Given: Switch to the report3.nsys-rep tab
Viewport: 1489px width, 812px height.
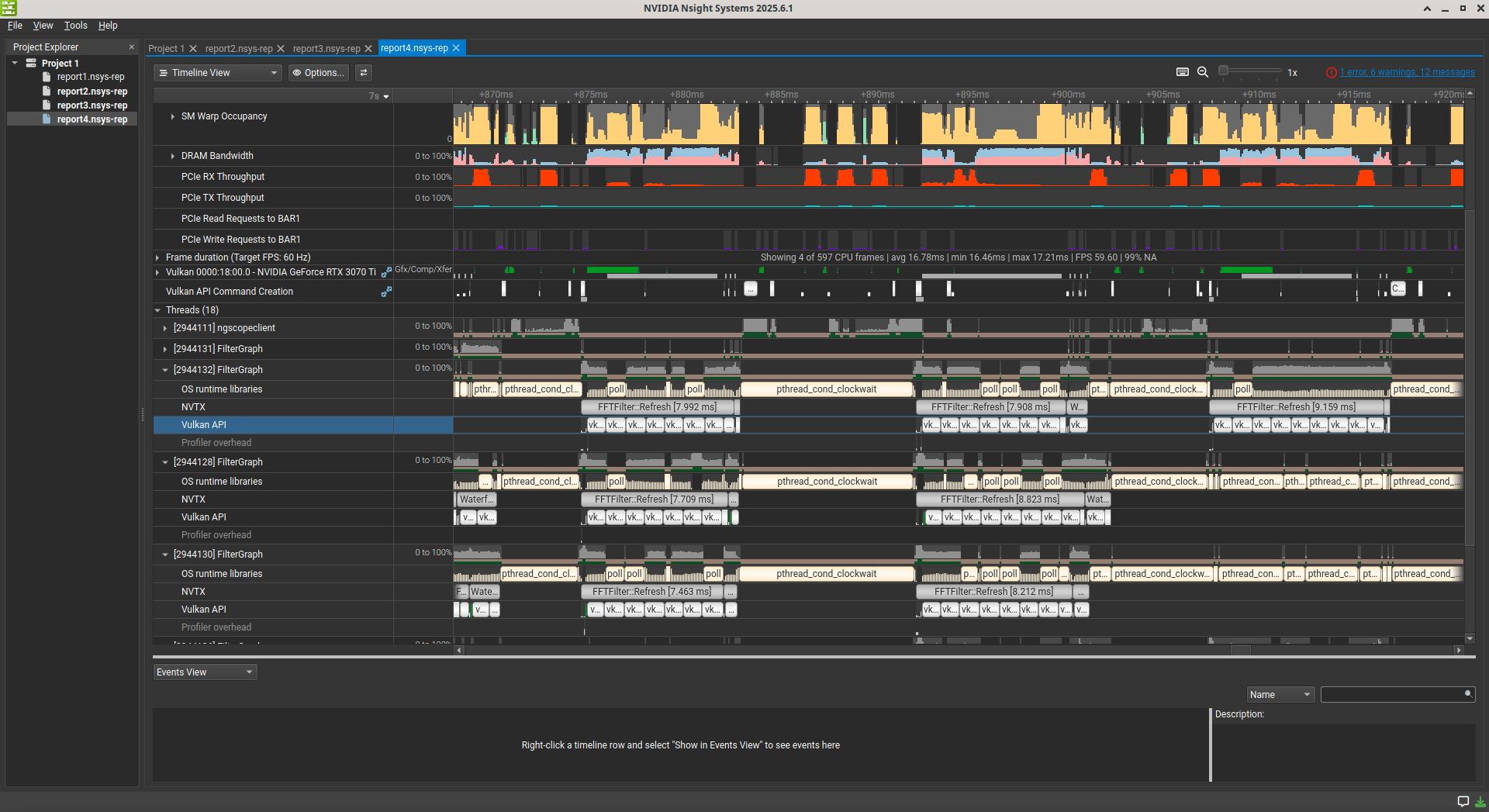Looking at the screenshot, I should pyautogui.click(x=326, y=48).
